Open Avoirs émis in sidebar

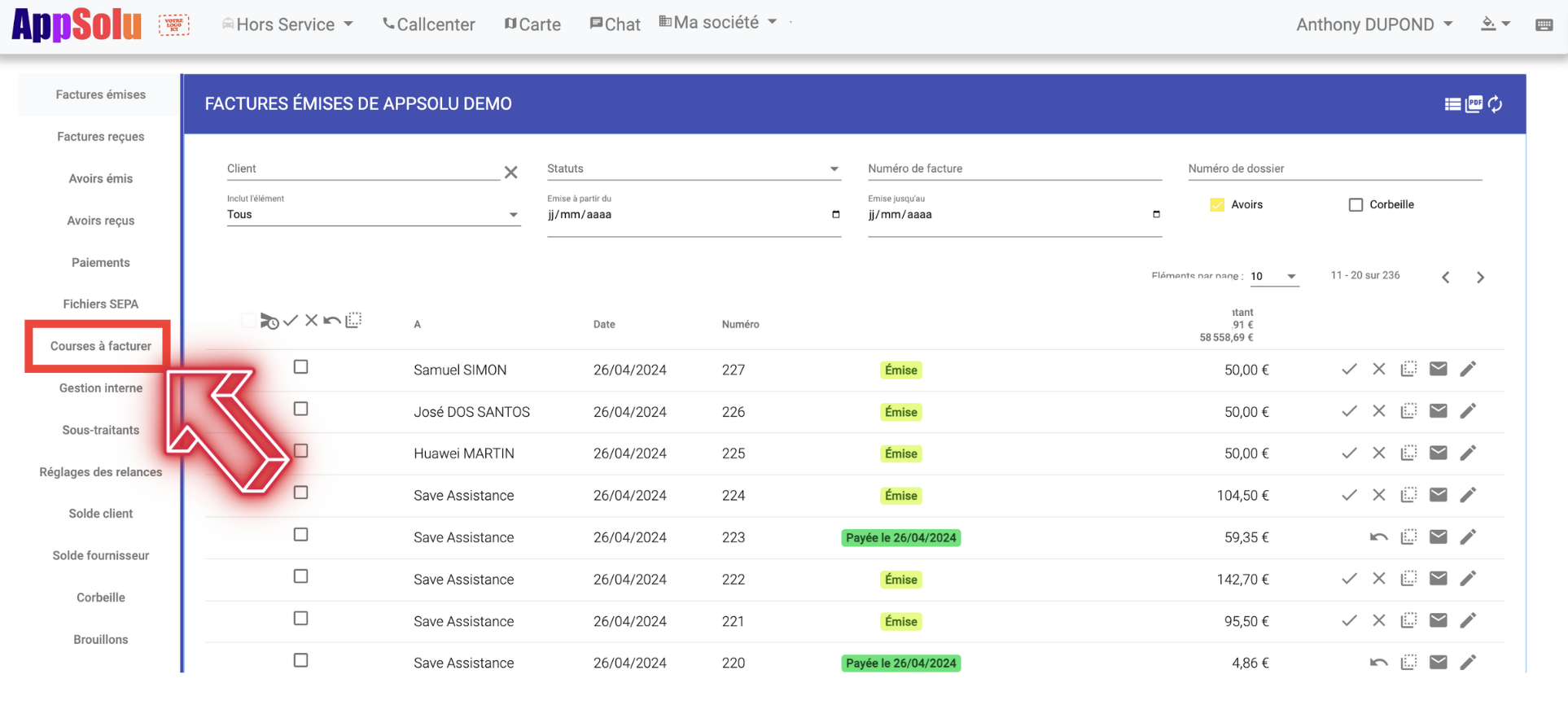tap(101, 178)
